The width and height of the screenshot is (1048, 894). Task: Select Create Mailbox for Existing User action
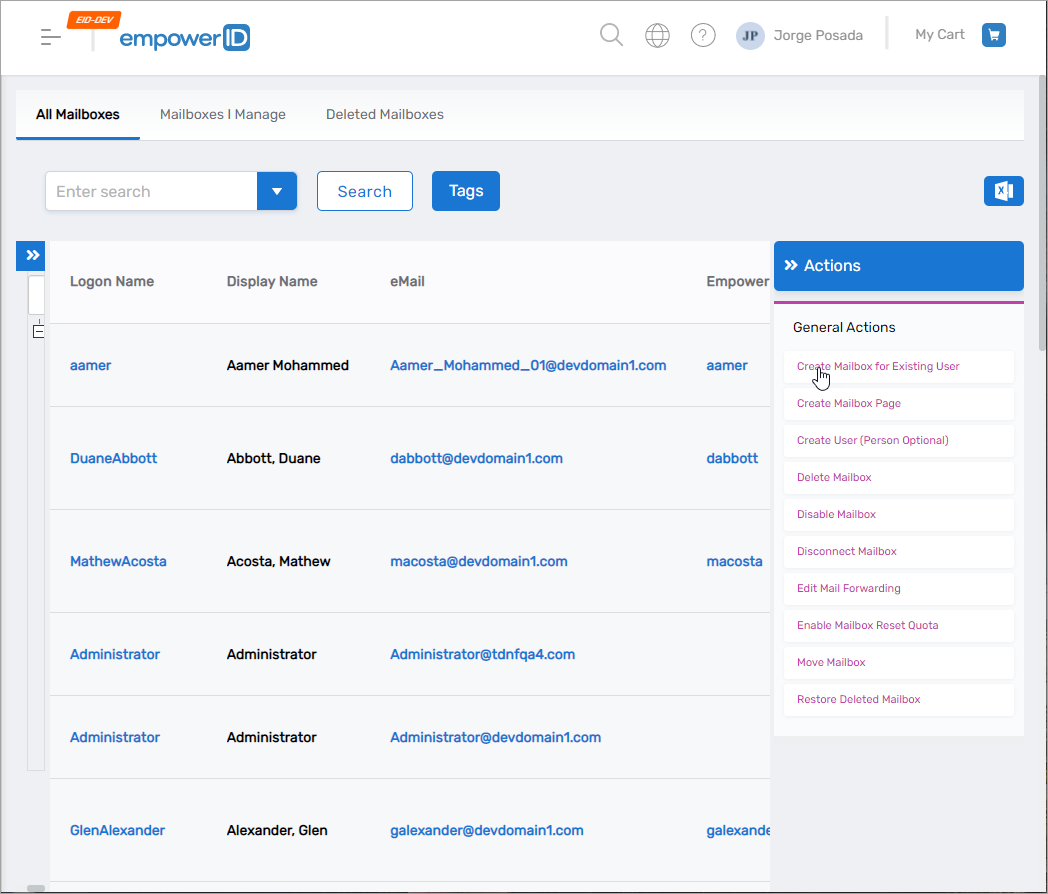pyautogui.click(x=878, y=367)
